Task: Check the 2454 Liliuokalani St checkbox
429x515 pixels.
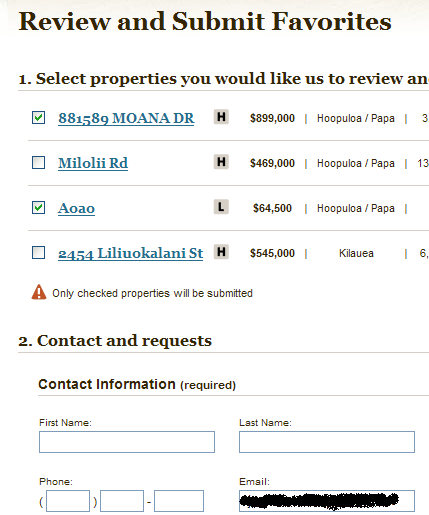Action: [38, 252]
